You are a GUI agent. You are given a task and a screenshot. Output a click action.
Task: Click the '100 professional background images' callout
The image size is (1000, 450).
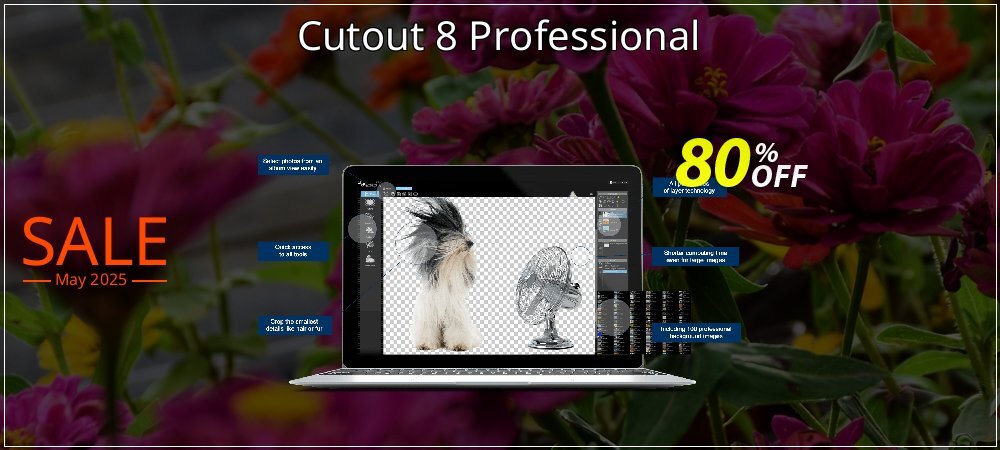pyautogui.click(x=696, y=332)
